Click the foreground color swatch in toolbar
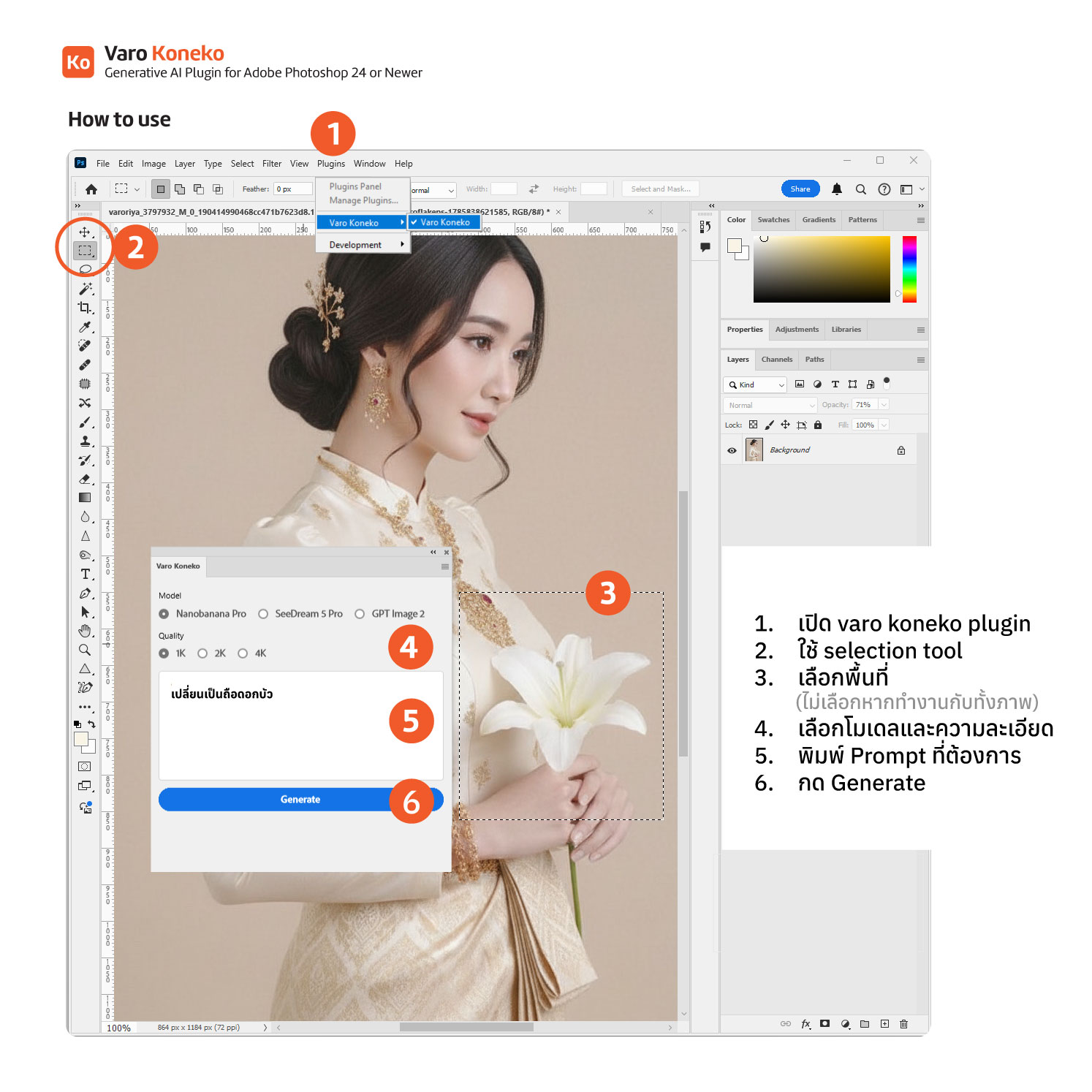Screen dimensions: 1092x1092 80,739
